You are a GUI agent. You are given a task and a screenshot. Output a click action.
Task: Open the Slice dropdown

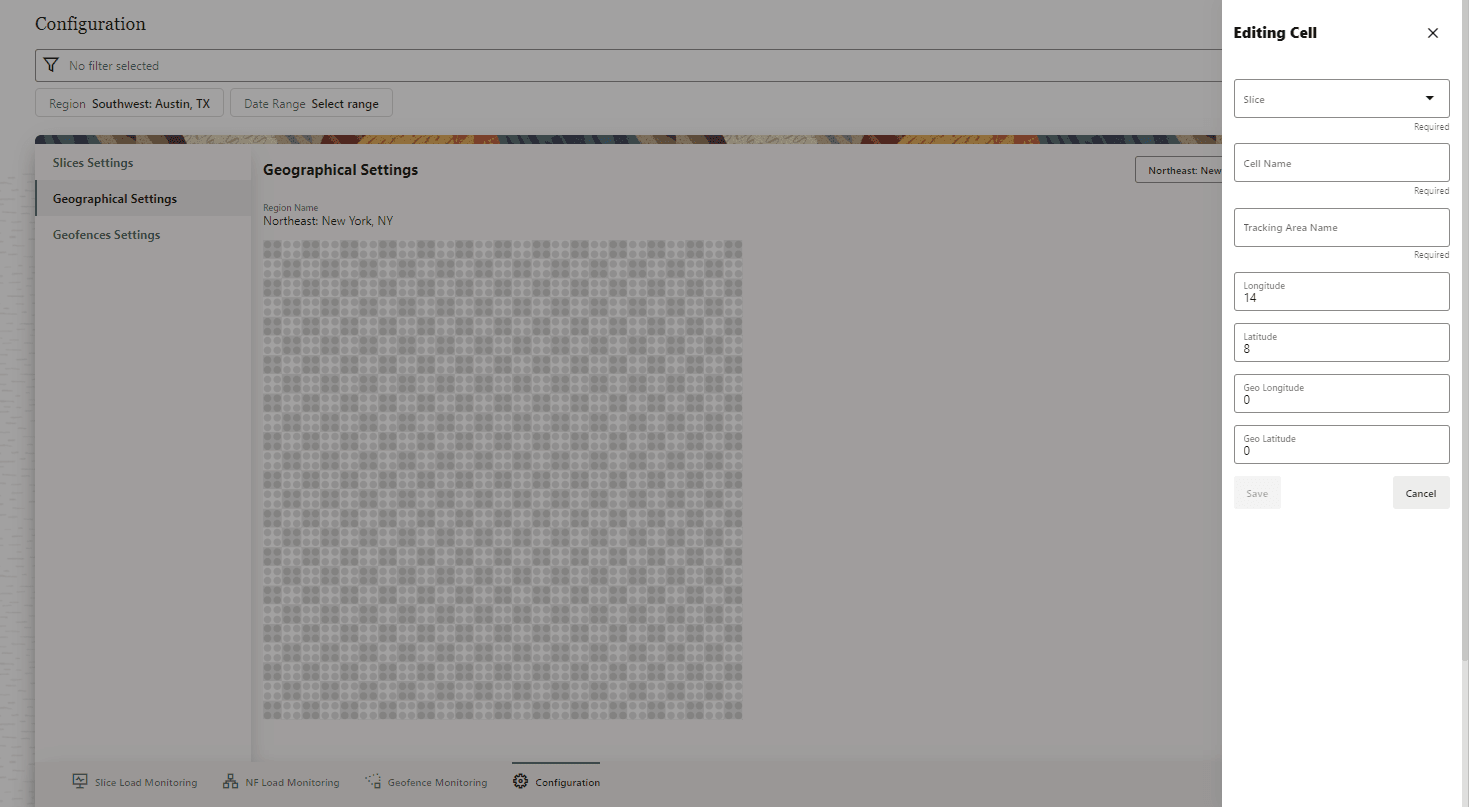point(1341,99)
